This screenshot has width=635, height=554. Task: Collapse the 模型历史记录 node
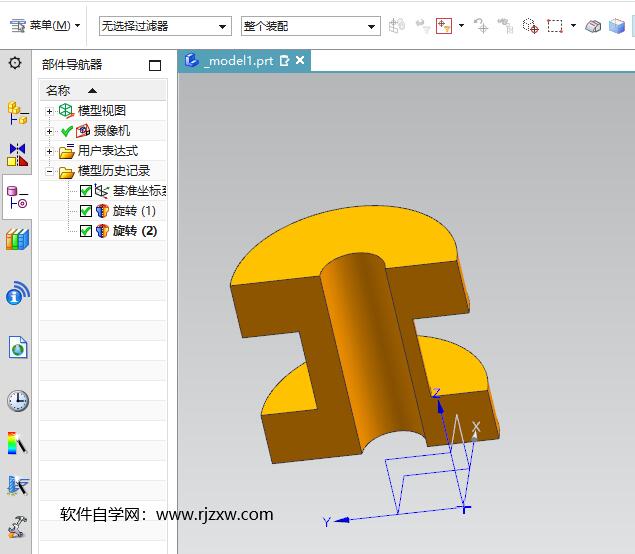49,172
